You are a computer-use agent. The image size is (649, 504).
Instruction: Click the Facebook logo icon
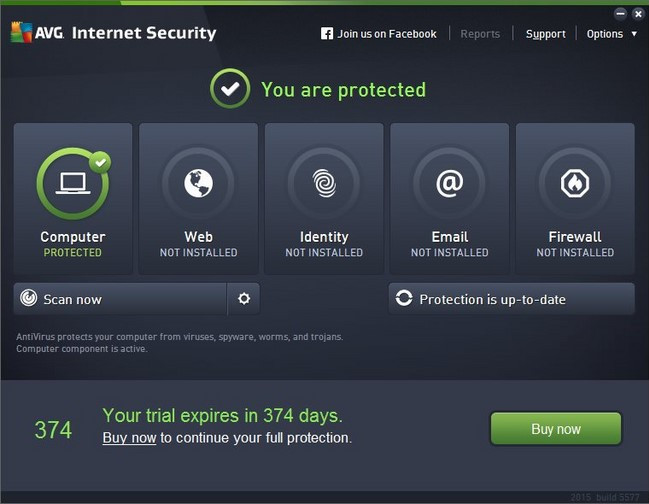[327, 34]
